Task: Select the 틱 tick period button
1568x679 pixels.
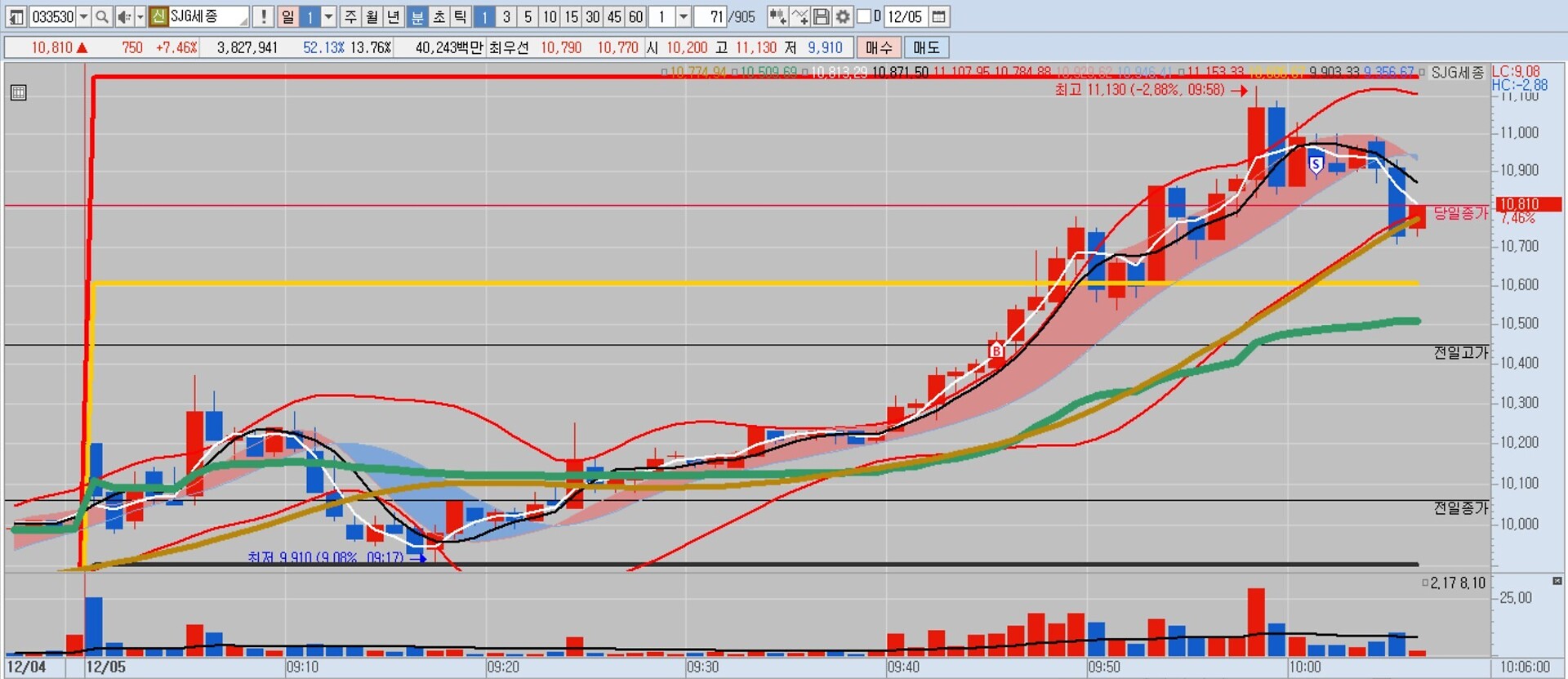Action: coord(460,16)
